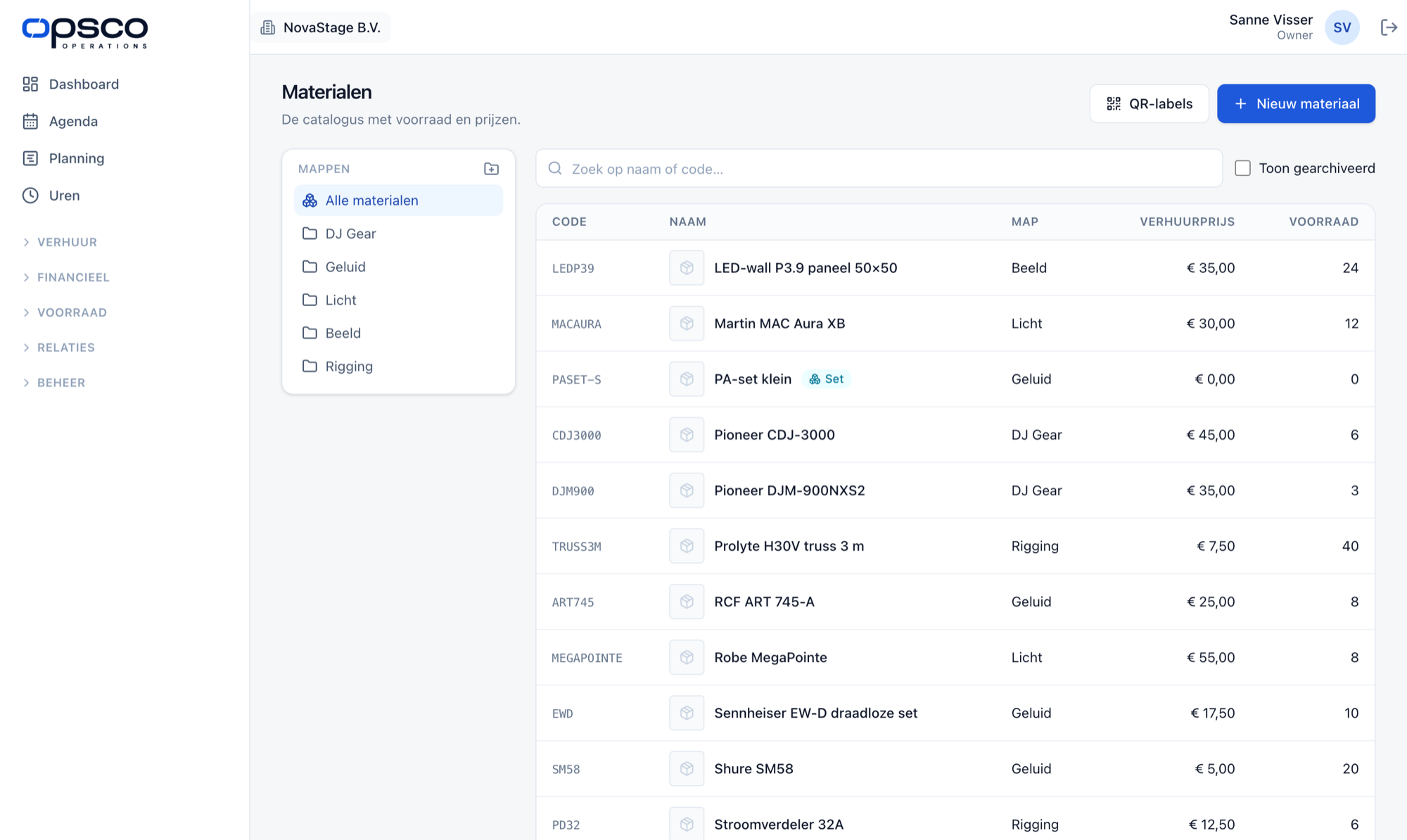Click the LED-wall P3.9 paneel thumbnail
This screenshot has width=1407, height=840.
point(687,268)
